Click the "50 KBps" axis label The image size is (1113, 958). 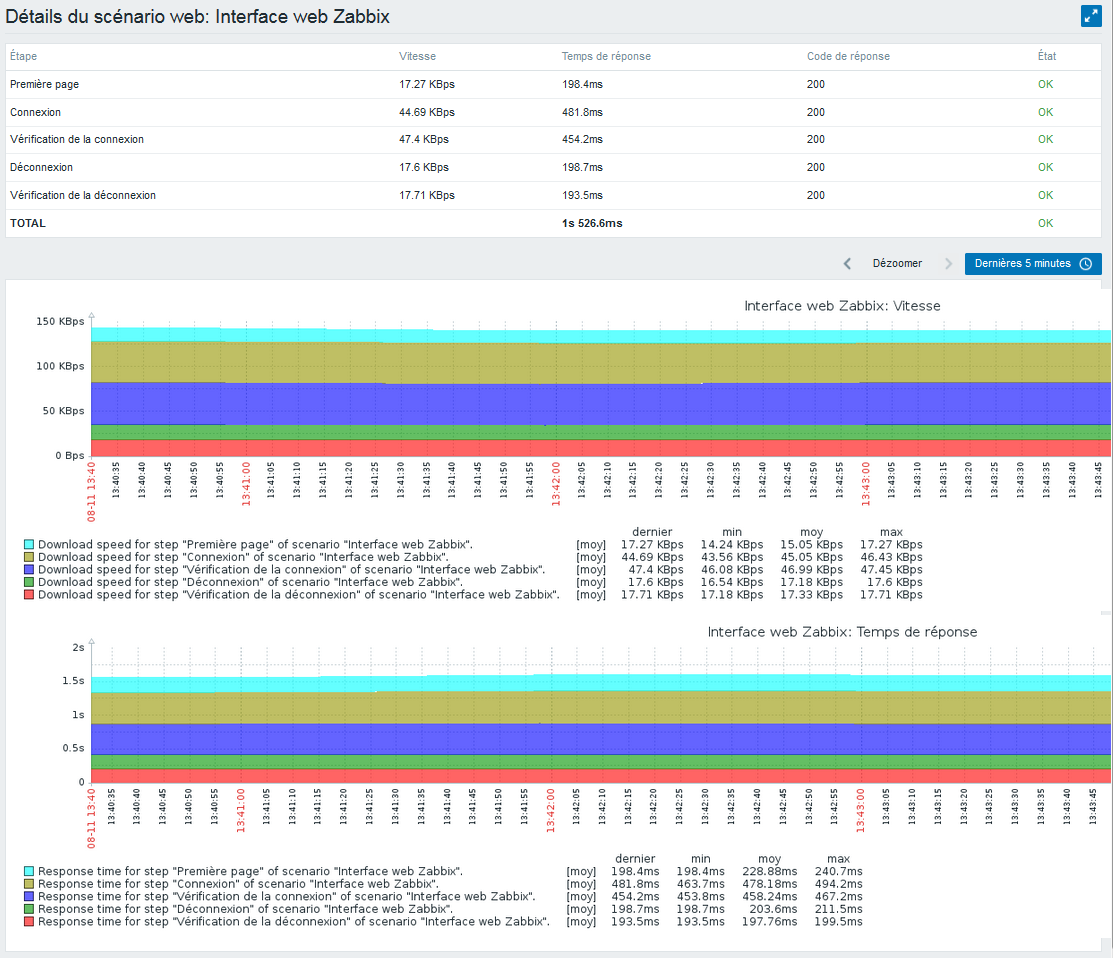click(63, 411)
